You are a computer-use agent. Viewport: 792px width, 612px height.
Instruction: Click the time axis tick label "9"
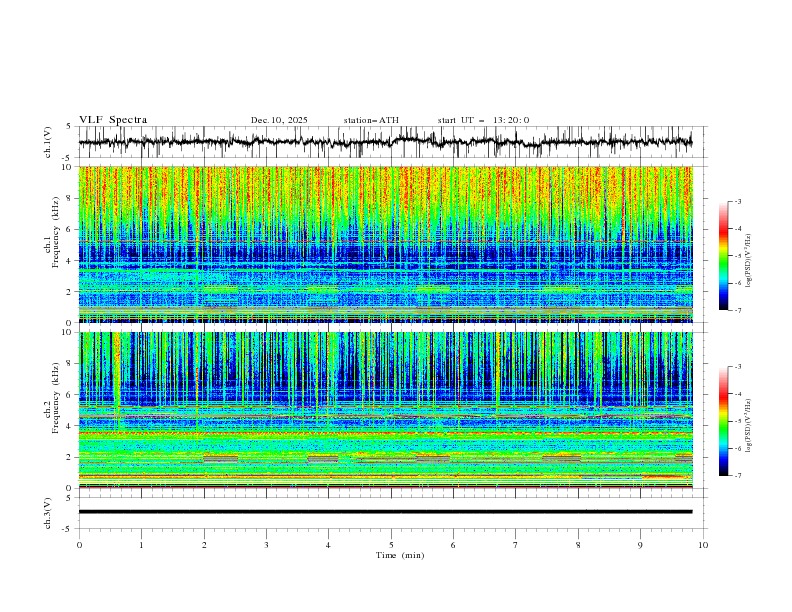coord(640,545)
